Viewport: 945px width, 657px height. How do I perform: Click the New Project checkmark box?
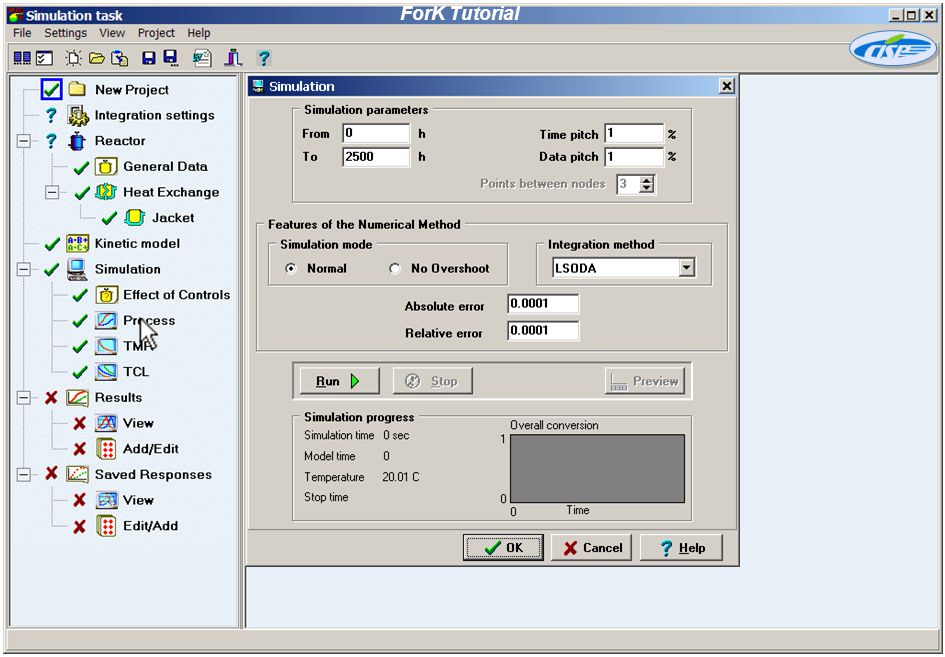pos(51,89)
